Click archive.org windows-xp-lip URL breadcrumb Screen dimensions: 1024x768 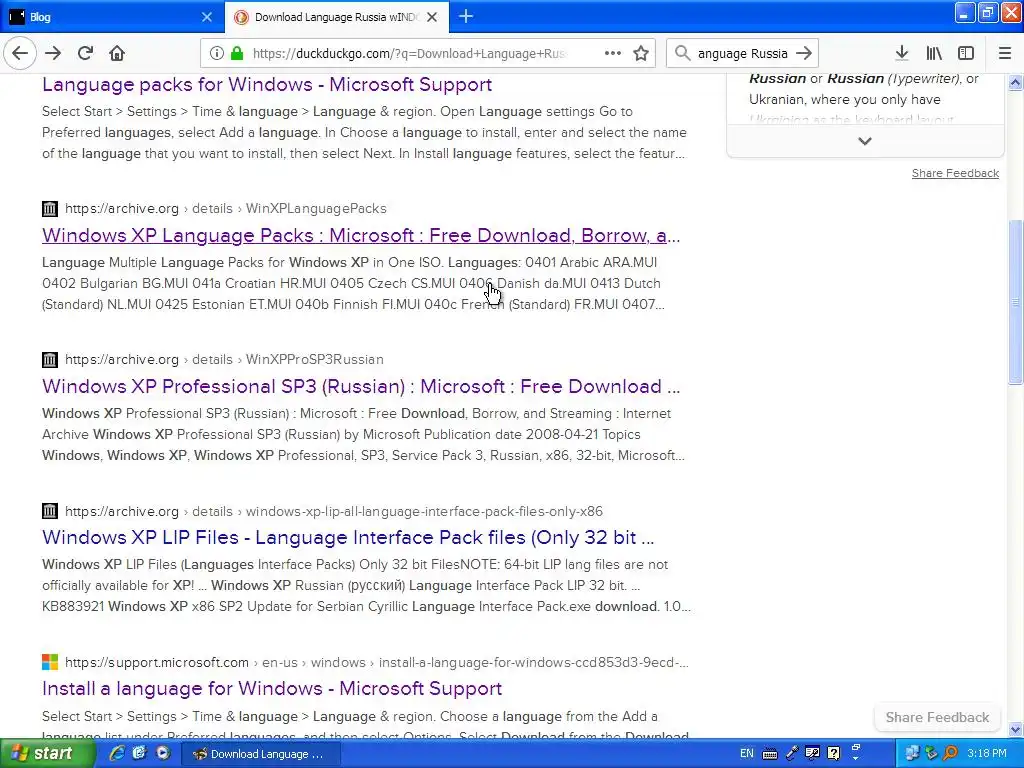(334, 511)
